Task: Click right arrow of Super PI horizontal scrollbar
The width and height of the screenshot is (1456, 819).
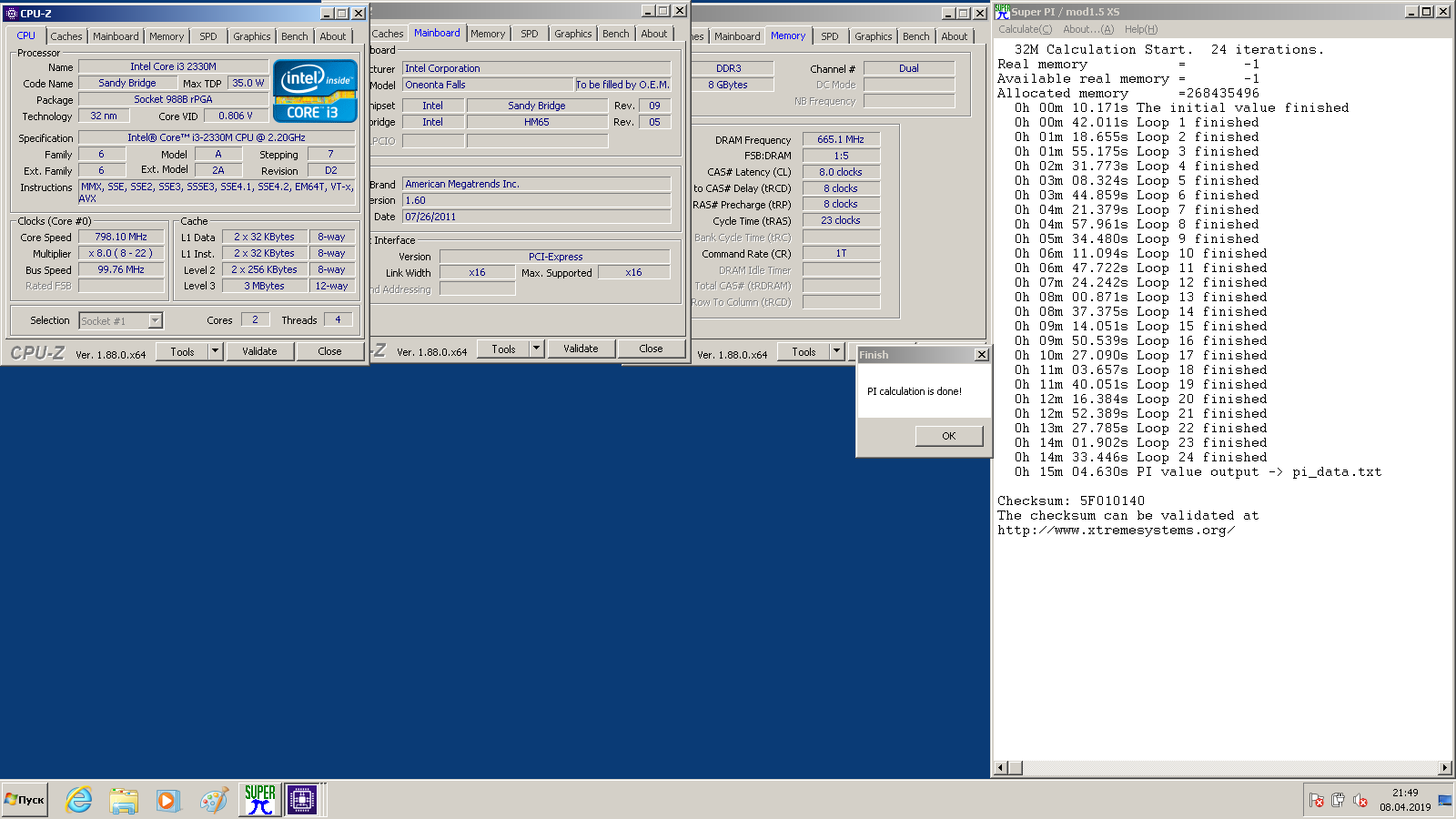Action: 1445,768
